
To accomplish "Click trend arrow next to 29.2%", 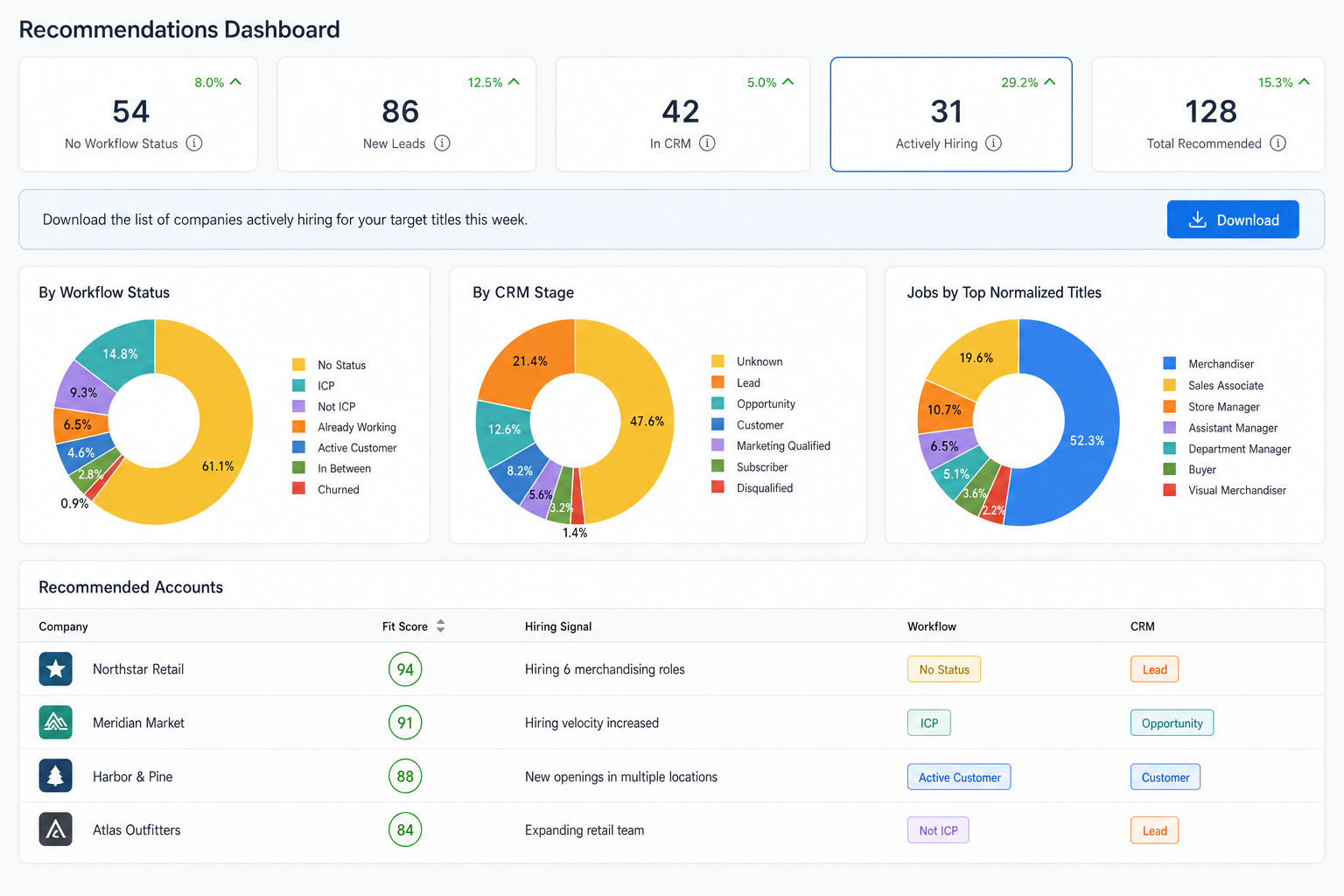I will coord(1050,82).
